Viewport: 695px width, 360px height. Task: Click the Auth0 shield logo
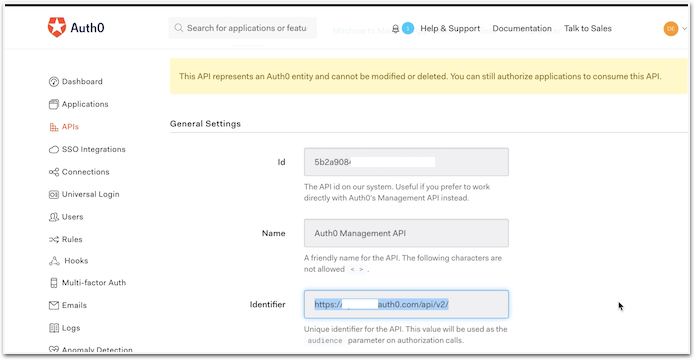click(x=57, y=27)
